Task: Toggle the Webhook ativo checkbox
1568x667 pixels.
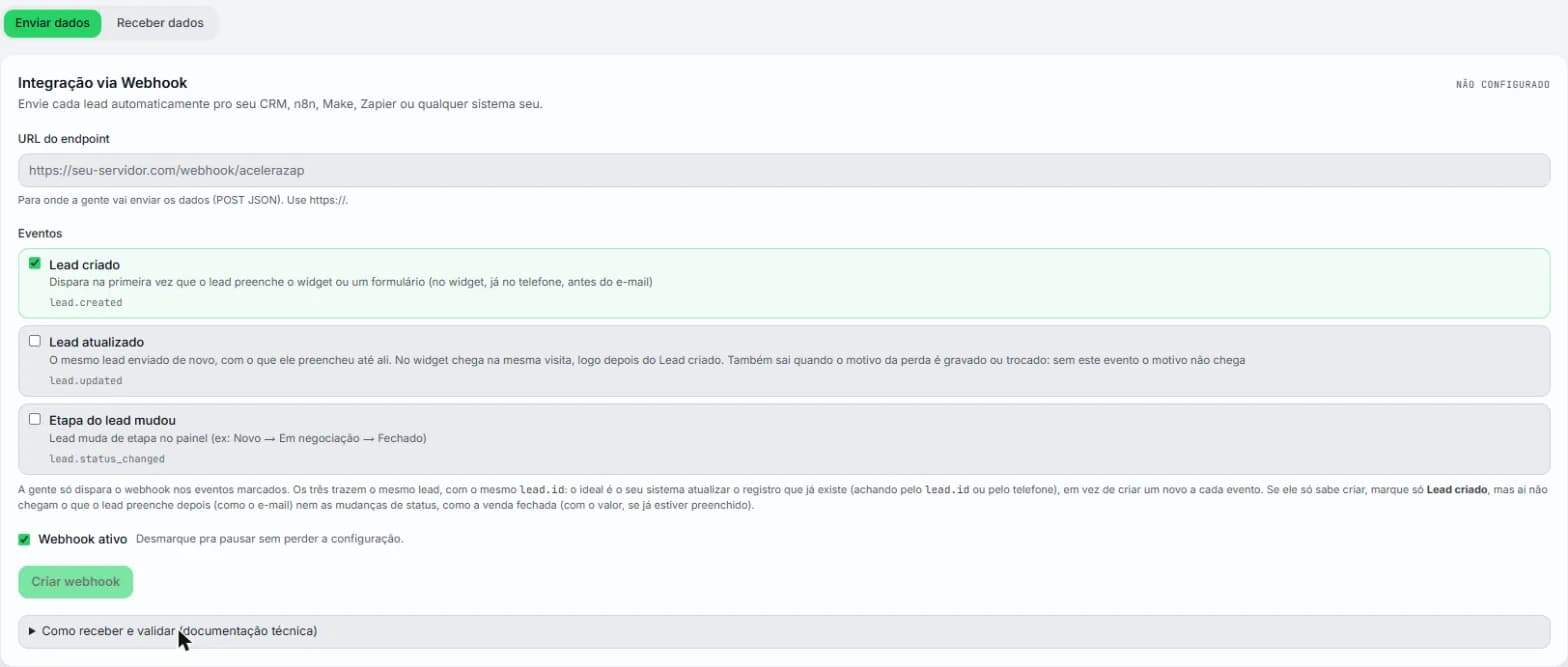Action: coord(24,540)
